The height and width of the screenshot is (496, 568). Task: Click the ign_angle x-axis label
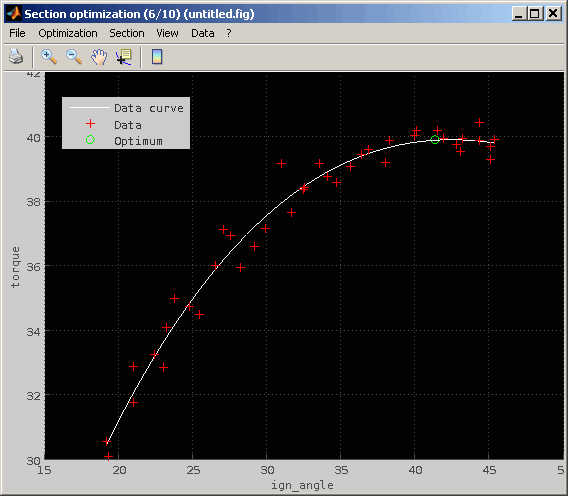click(x=302, y=485)
